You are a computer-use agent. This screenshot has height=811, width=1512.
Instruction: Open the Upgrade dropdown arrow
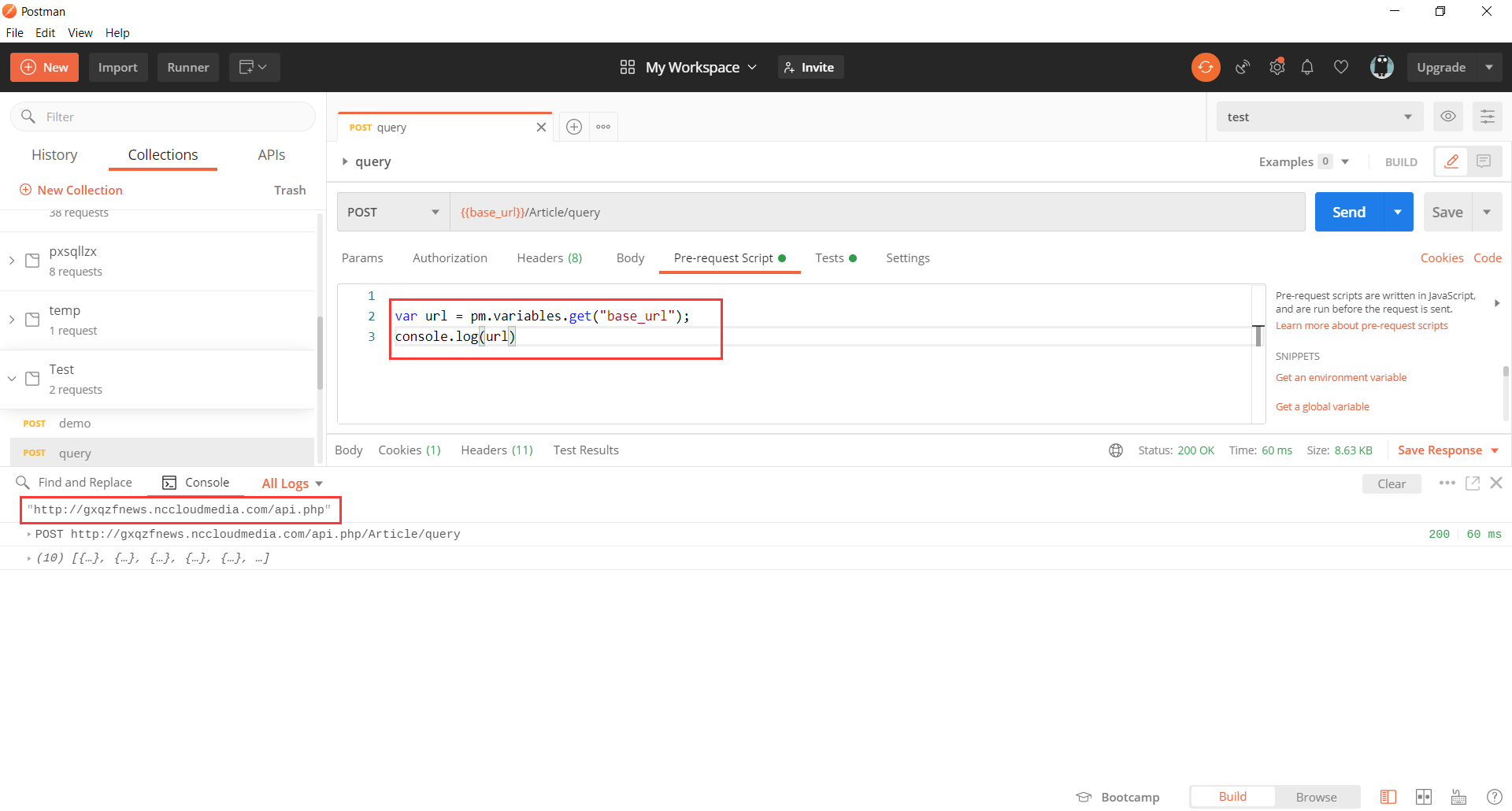[1489, 67]
